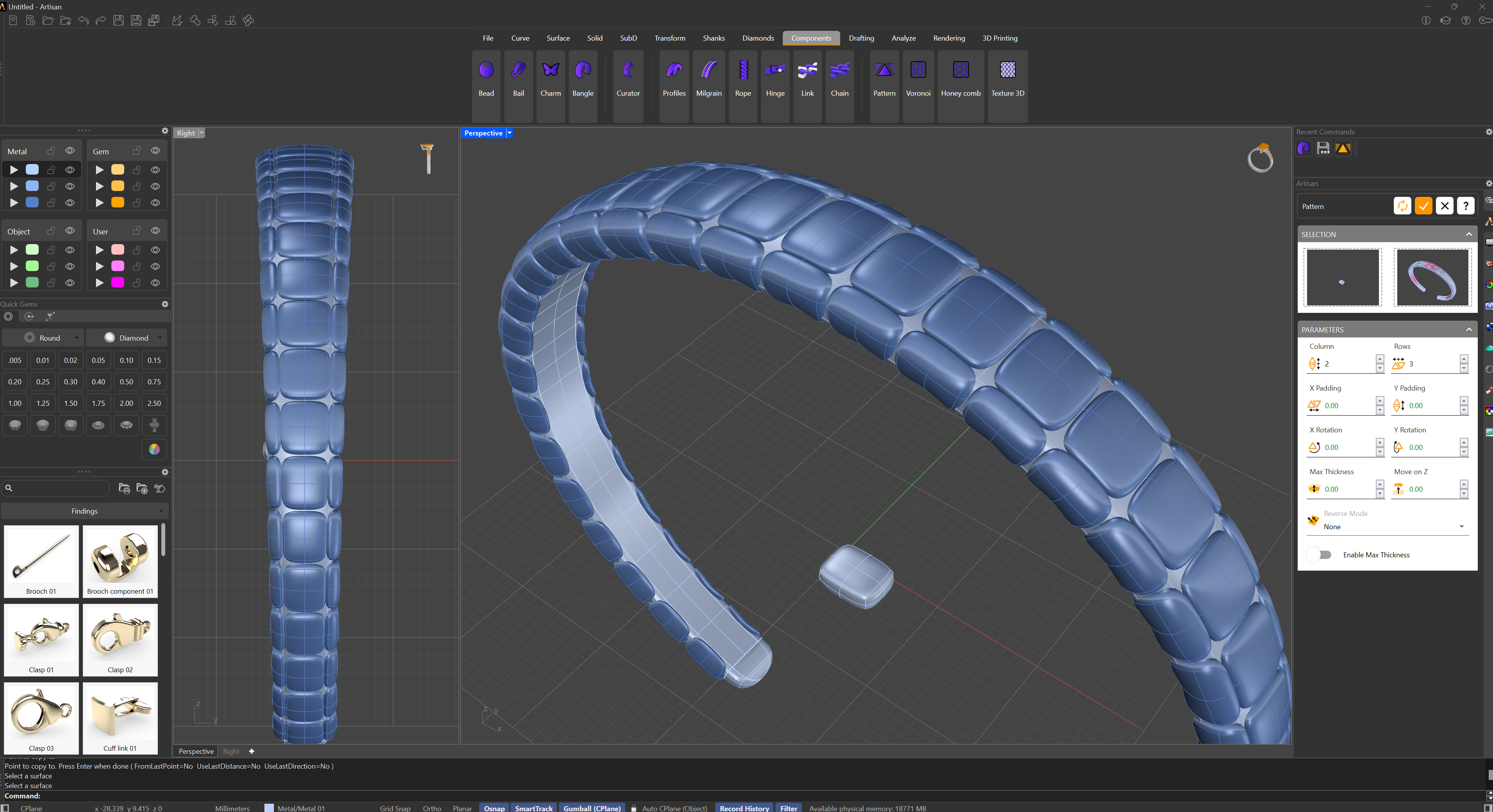Switch to the Curve tab
This screenshot has width=1493, height=812.
520,38
